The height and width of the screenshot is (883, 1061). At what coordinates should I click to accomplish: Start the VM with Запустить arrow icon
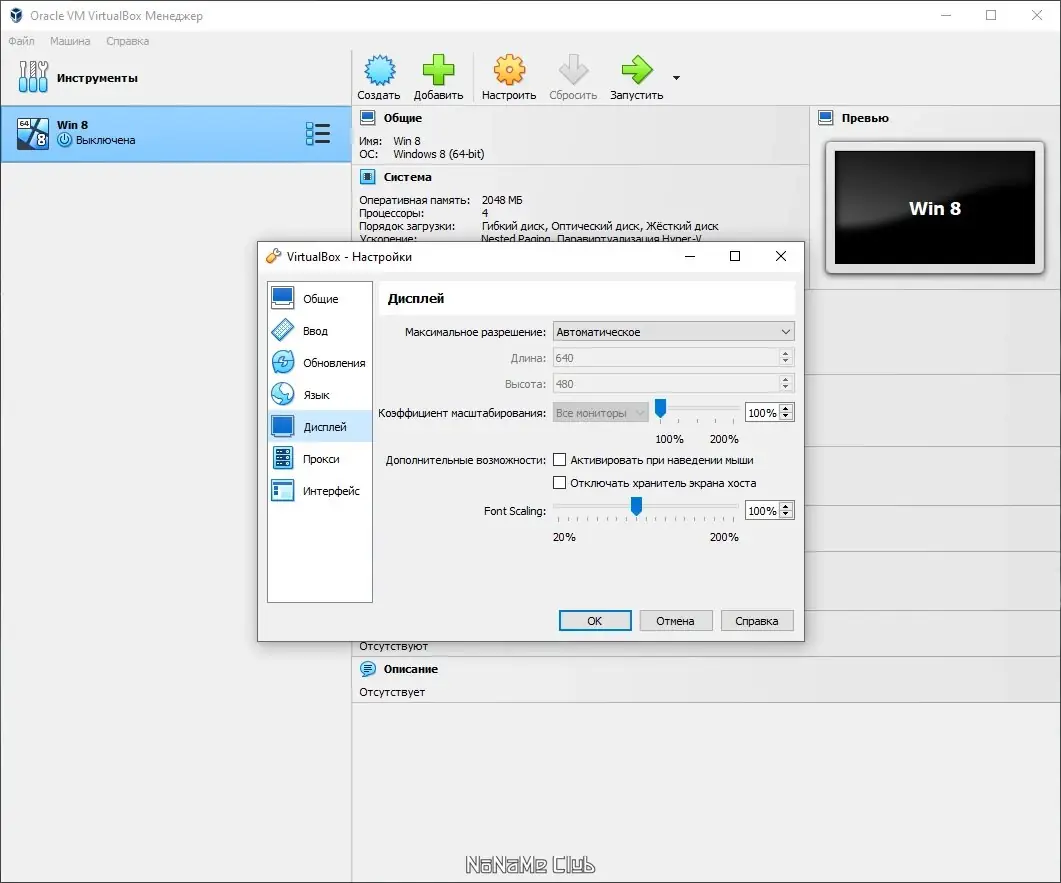637,70
